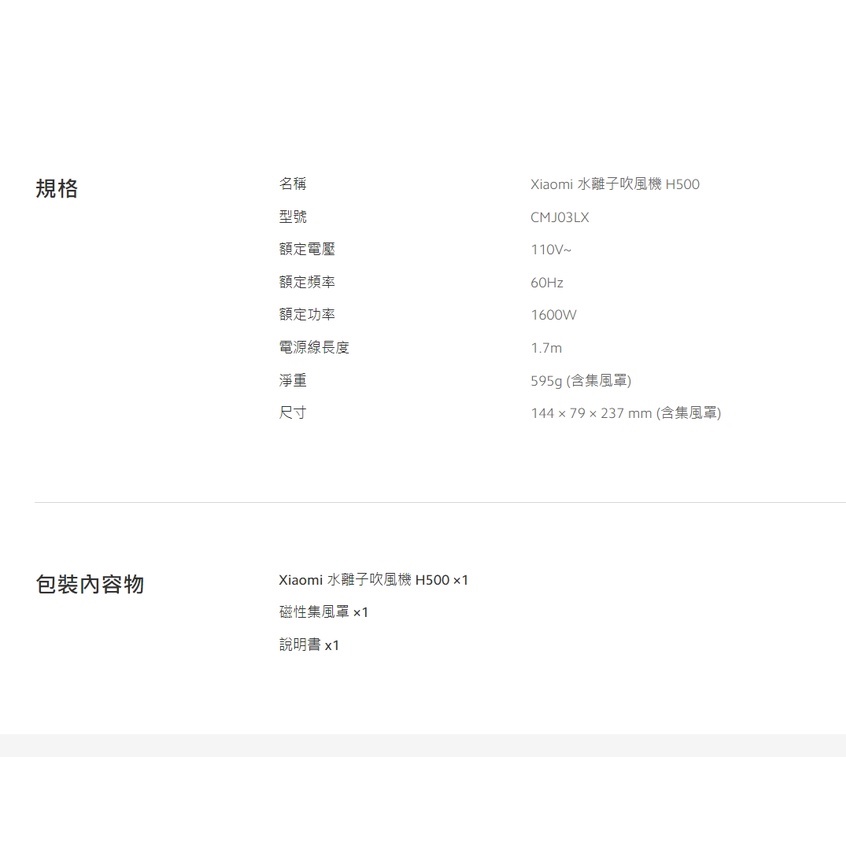Click the 規格 section heading

click(x=57, y=188)
